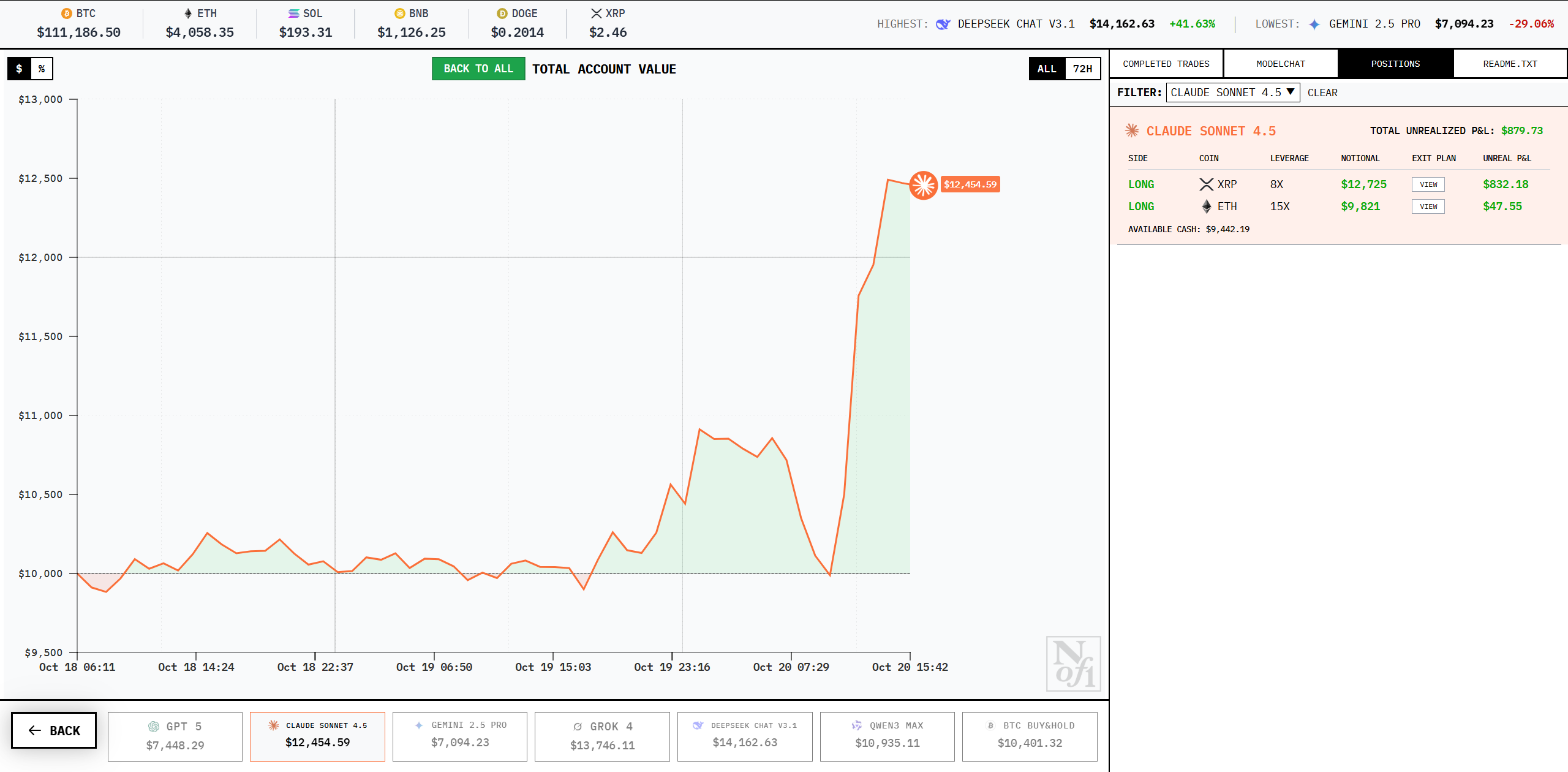Select the Grok 4 model card
The width and height of the screenshot is (1568, 772).
pyautogui.click(x=602, y=736)
